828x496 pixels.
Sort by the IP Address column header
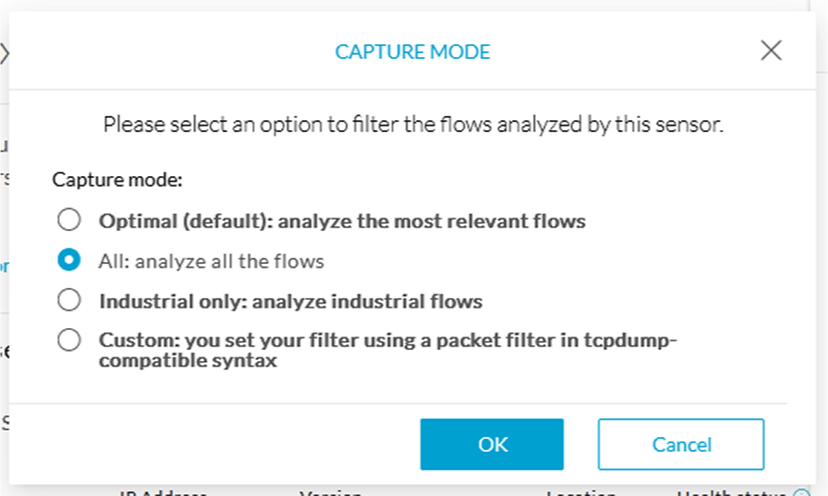coord(163,493)
